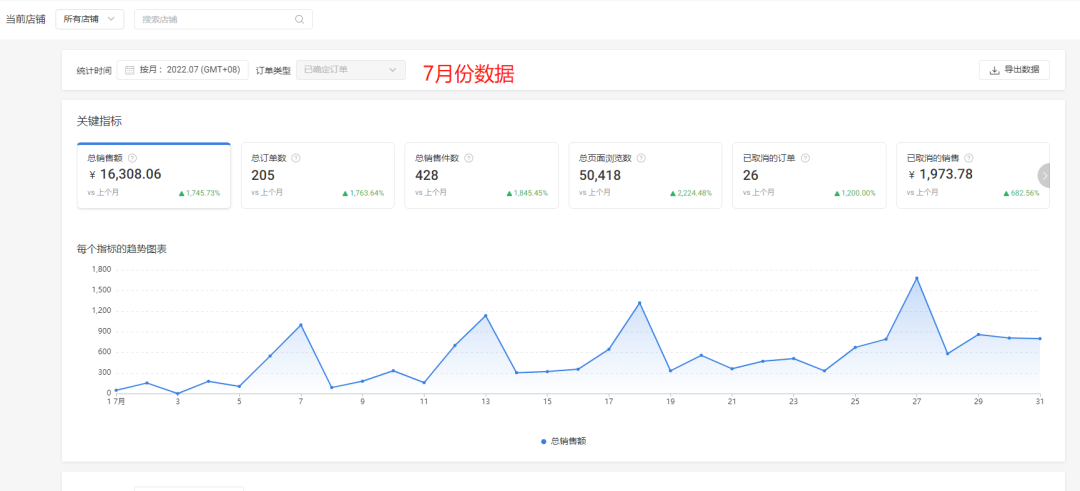Click the ▲1,745.73% growth value
The width and height of the screenshot is (1080, 491).
(200, 194)
